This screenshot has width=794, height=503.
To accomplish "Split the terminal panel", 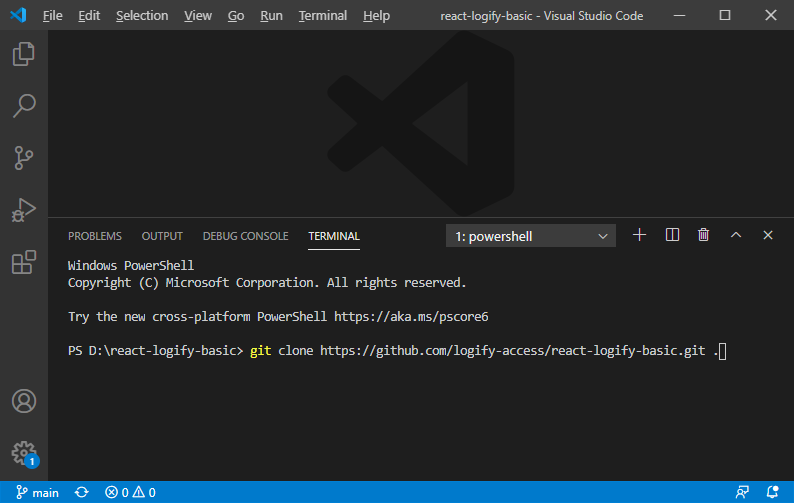I will click(x=672, y=235).
